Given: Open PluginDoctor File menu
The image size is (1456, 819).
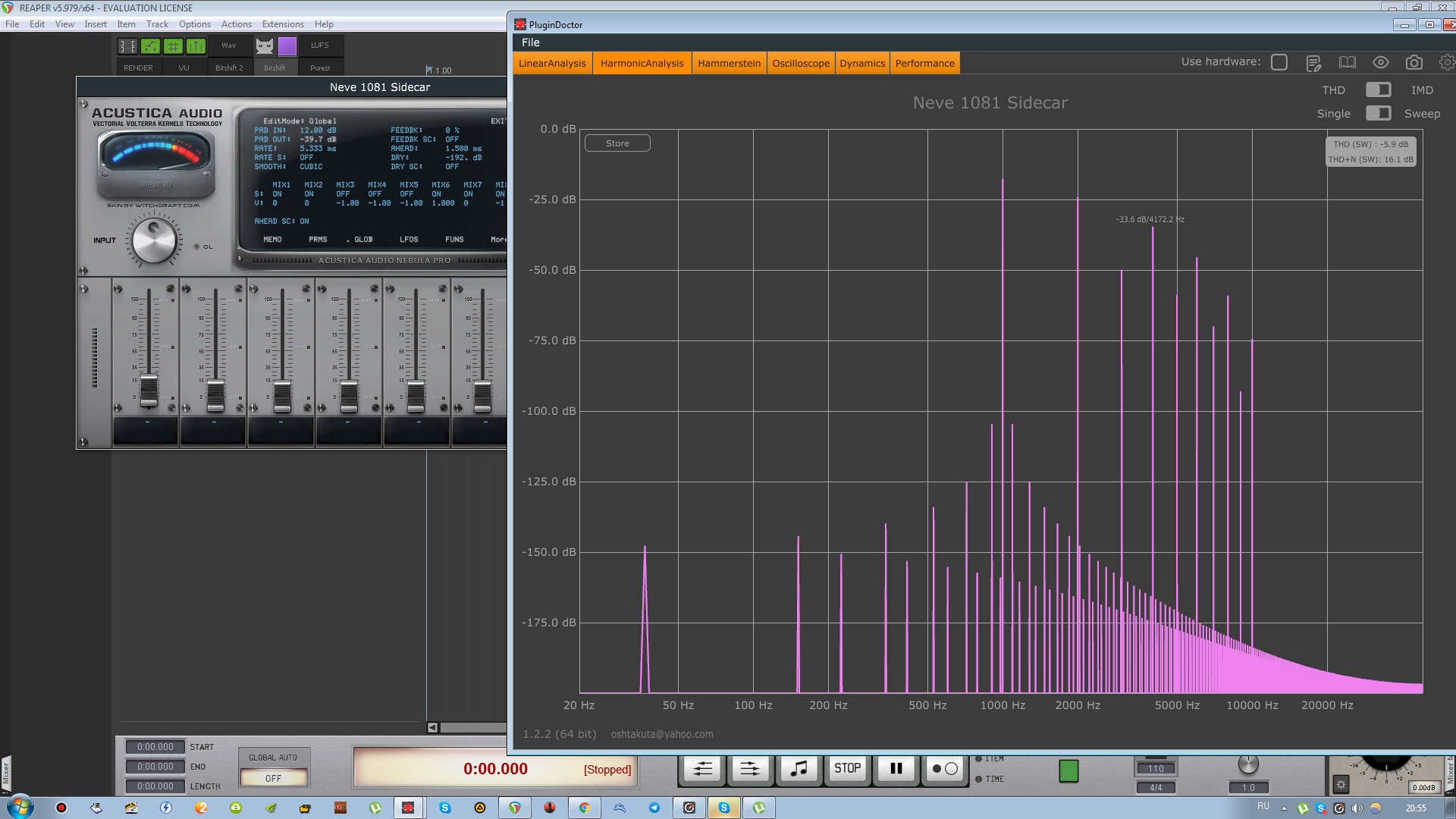Looking at the screenshot, I should pos(531,42).
